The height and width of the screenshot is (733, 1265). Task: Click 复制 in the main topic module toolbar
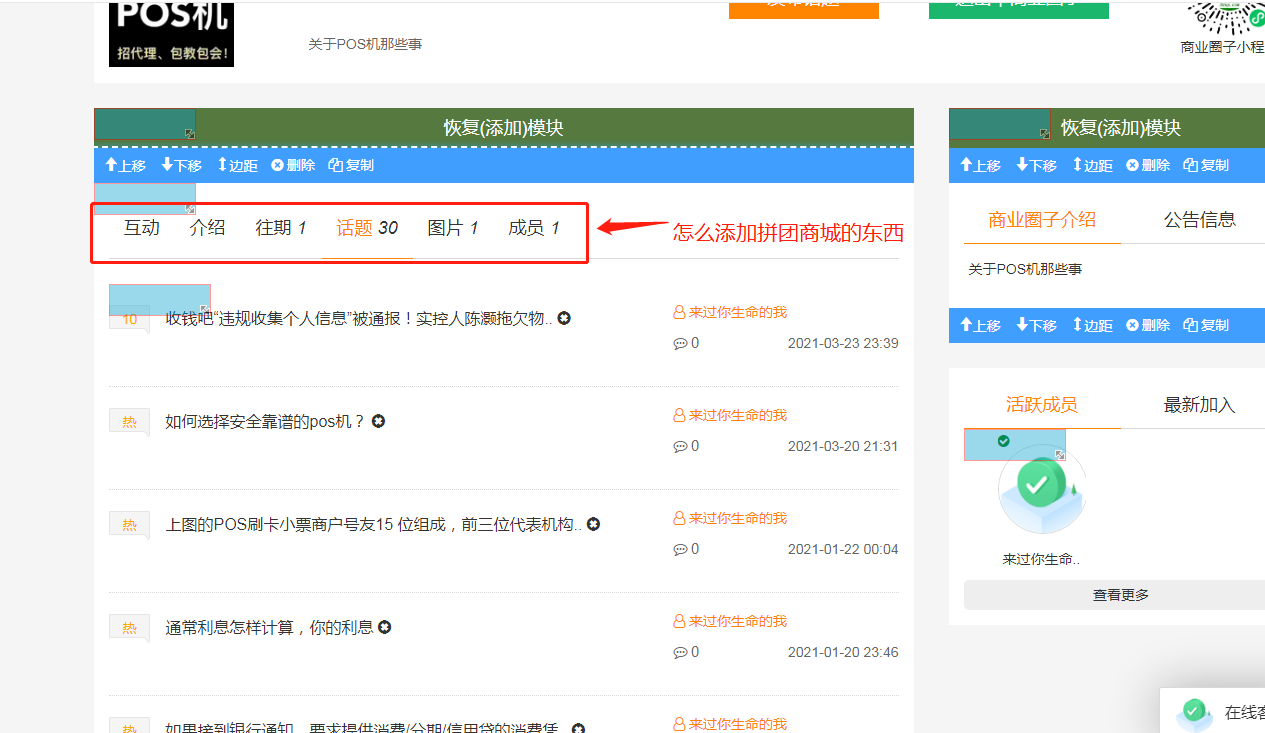(351, 165)
